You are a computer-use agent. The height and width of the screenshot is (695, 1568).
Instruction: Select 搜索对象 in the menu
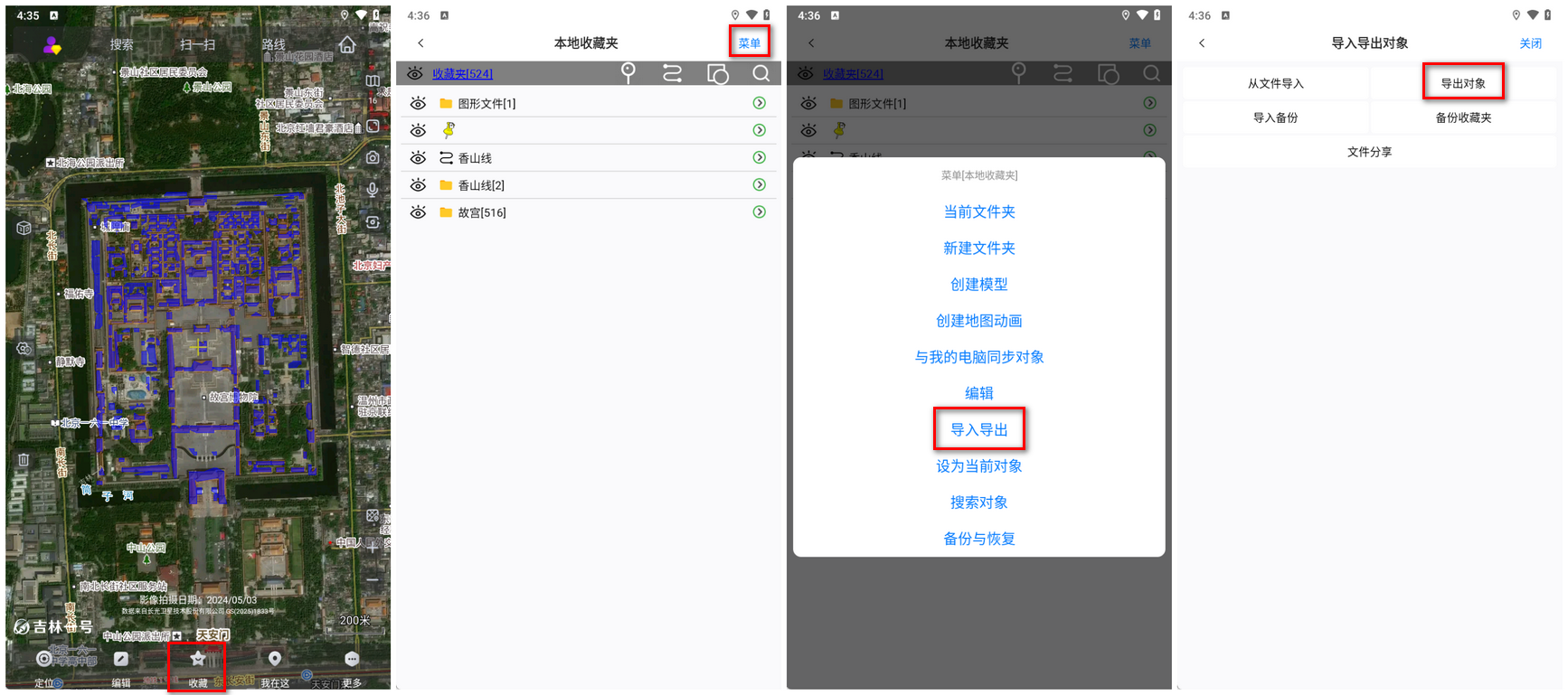[x=979, y=502]
